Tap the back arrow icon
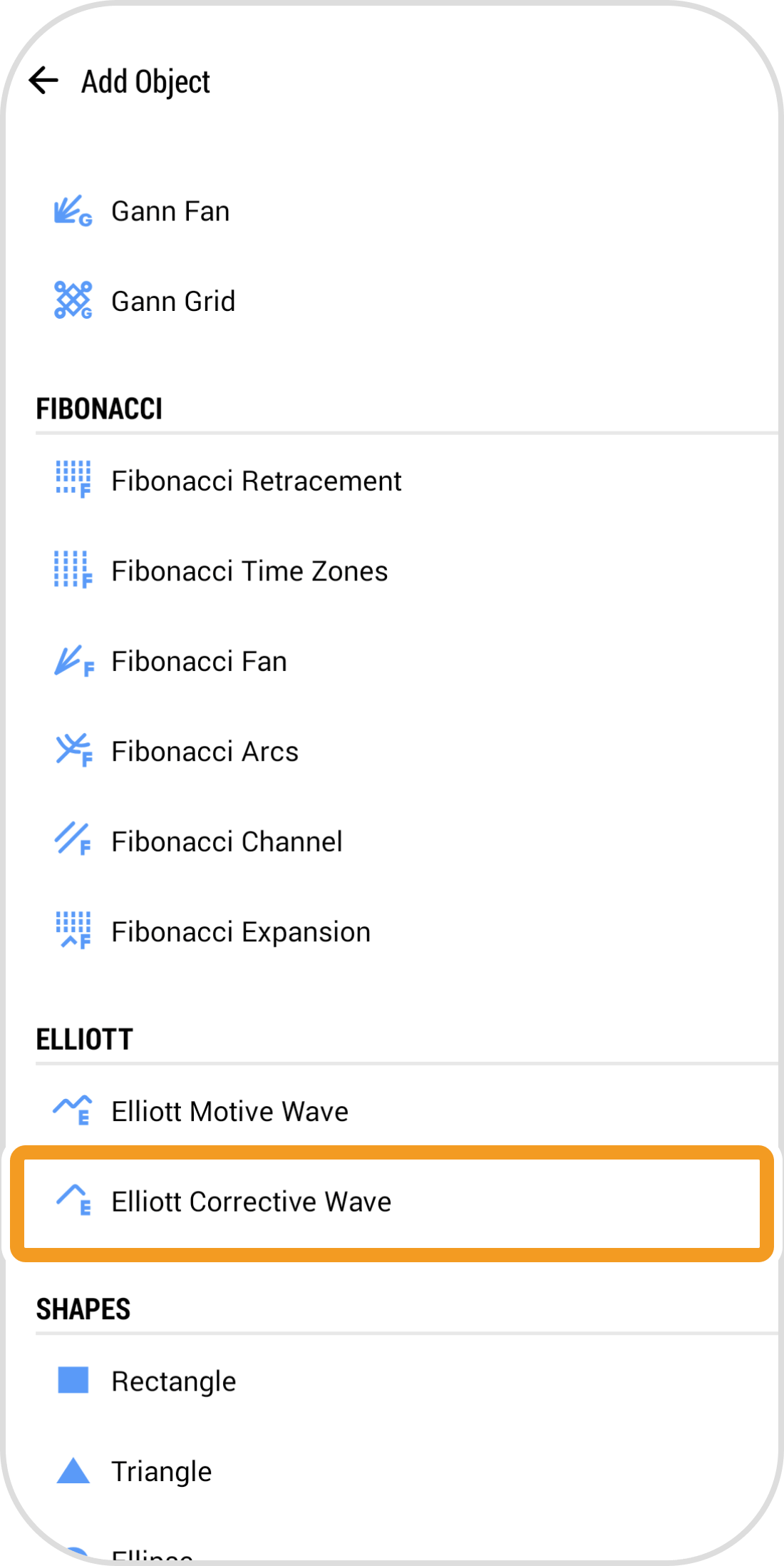 (x=43, y=81)
